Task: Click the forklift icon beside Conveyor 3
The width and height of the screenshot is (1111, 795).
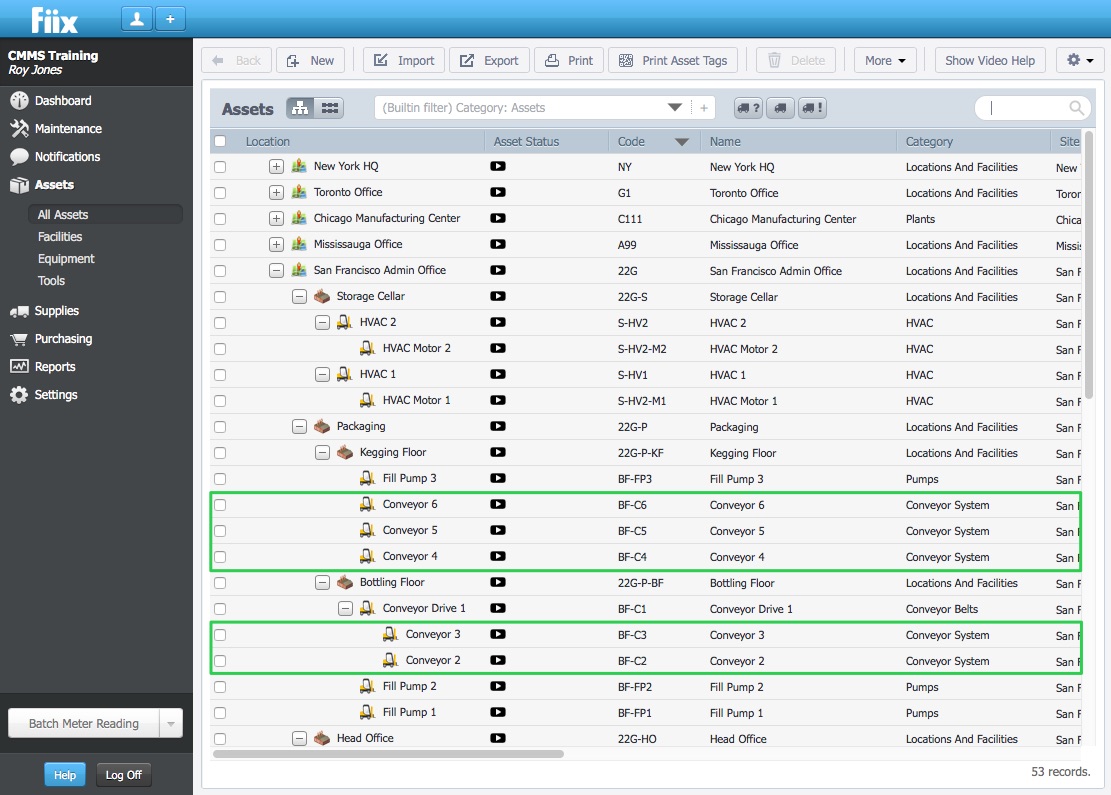Action: coord(390,634)
